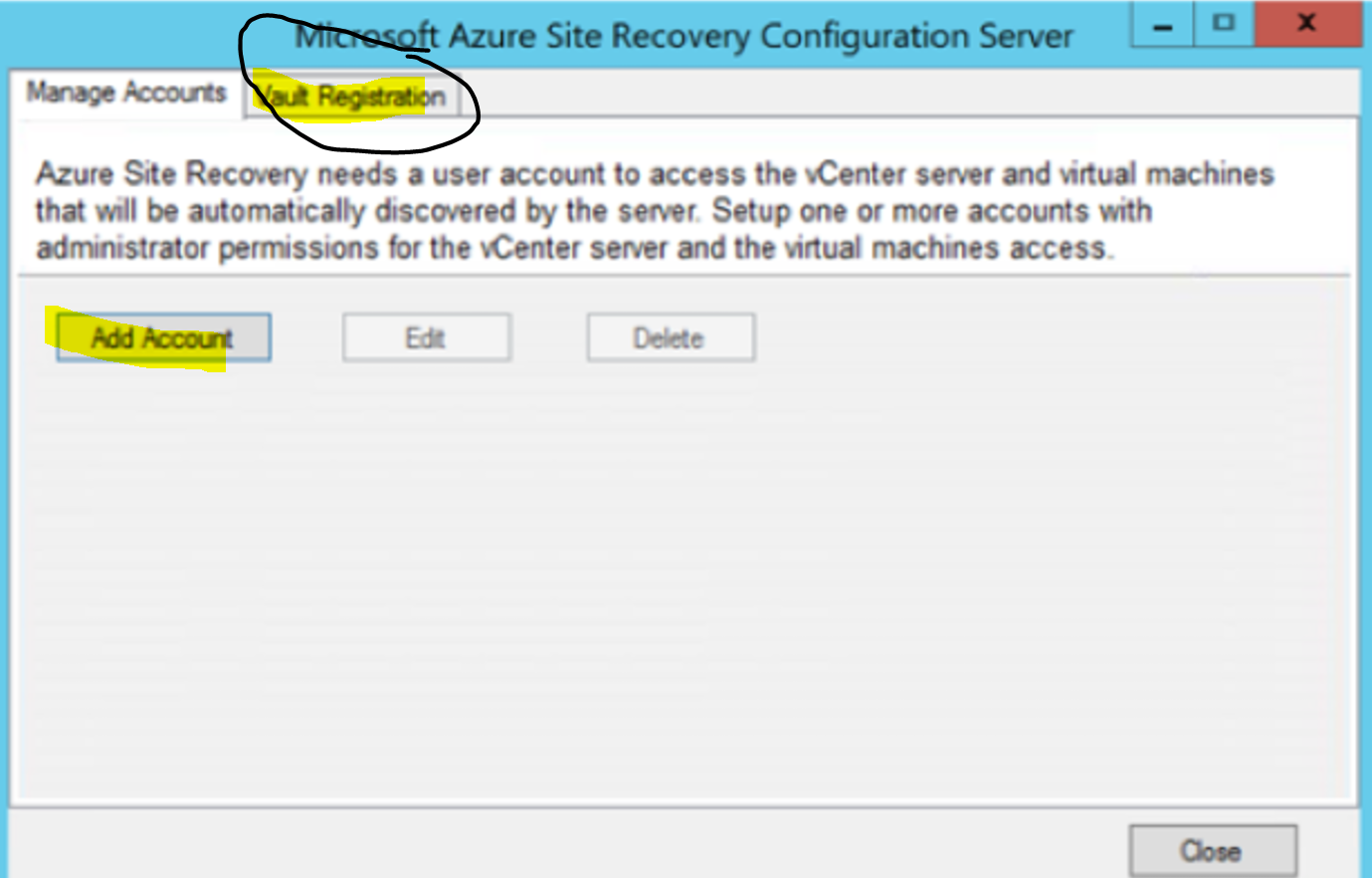Click the Microsoft Azure Site Recovery title text
The height and width of the screenshot is (878, 1372).
point(685,37)
